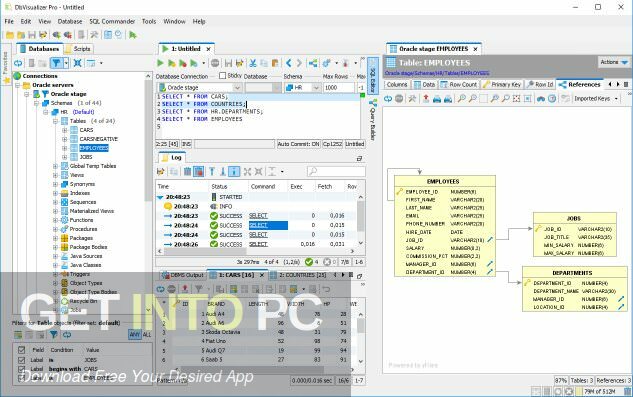The height and width of the screenshot is (397, 633).
Task: Click the blue filter funnel beside the Table objects filter
Action: click(53, 334)
